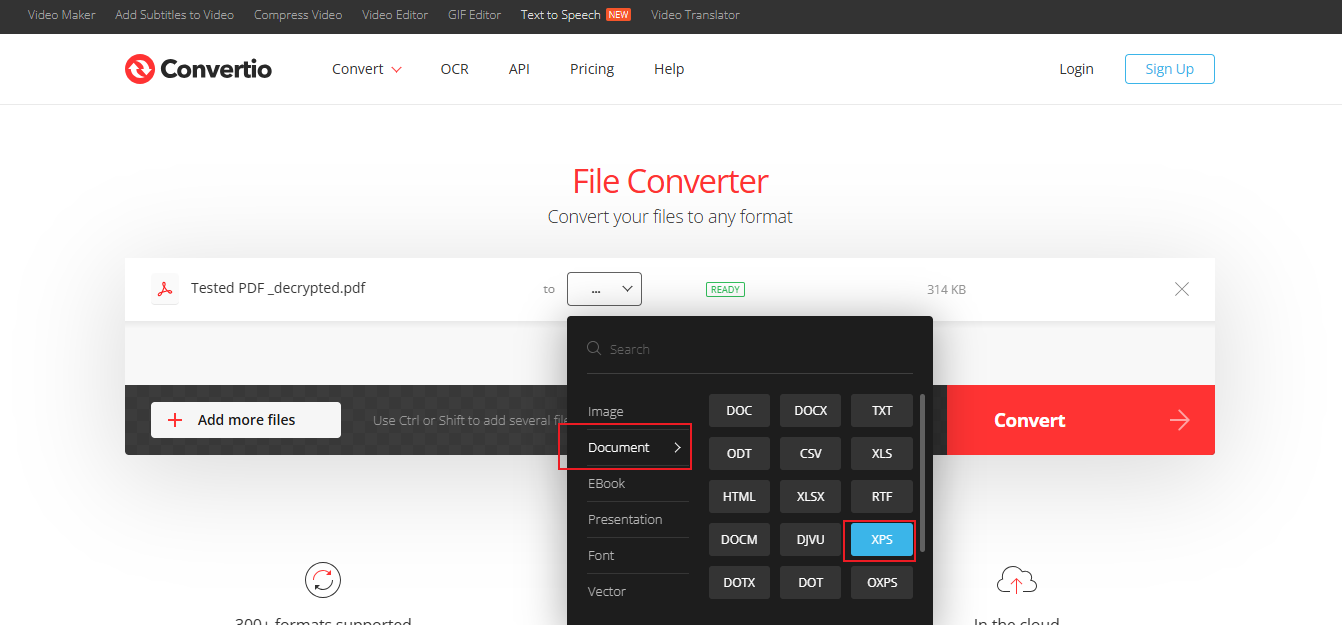Open the output format dropdown
This screenshot has width=1342, height=625.
(604, 289)
